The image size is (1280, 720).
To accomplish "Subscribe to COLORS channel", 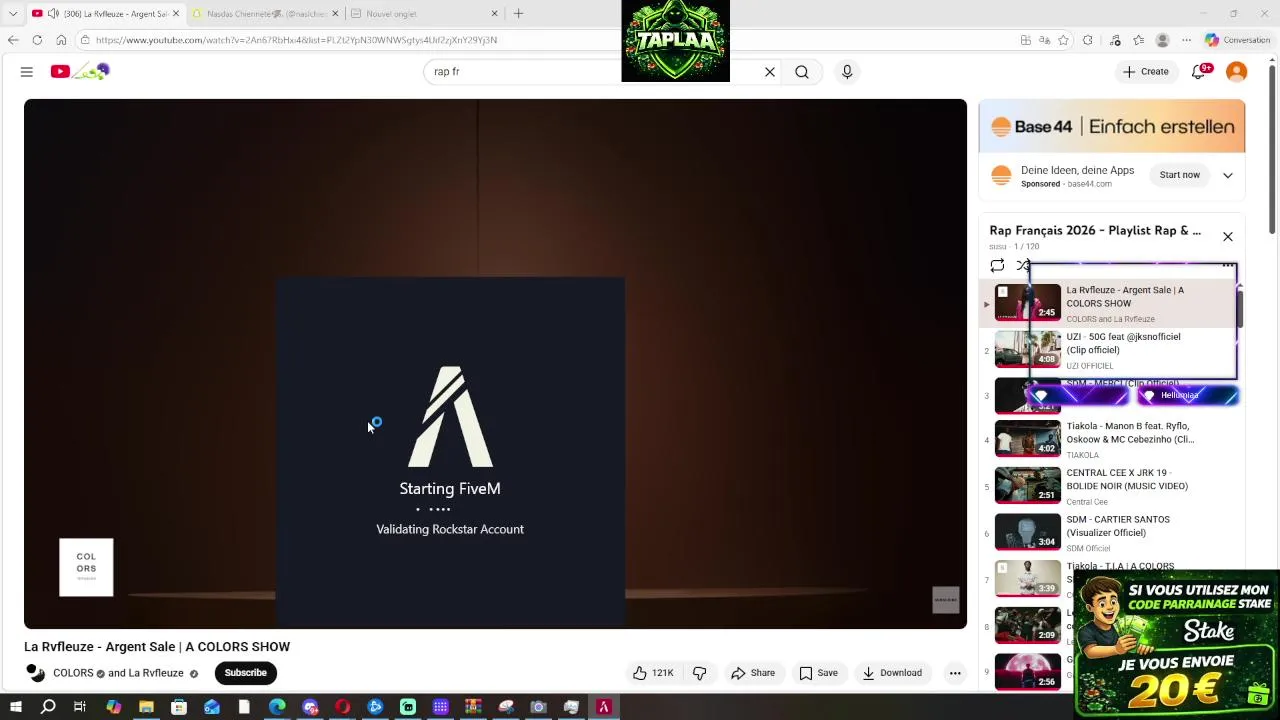I will [245, 673].
